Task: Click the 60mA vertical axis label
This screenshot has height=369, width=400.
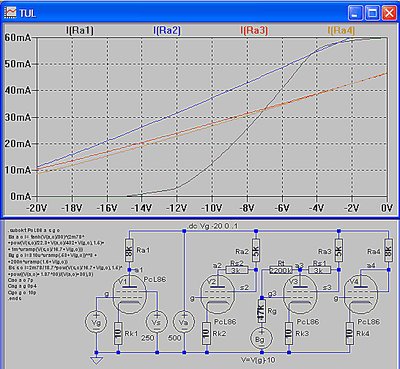Action: coord(17,37)
